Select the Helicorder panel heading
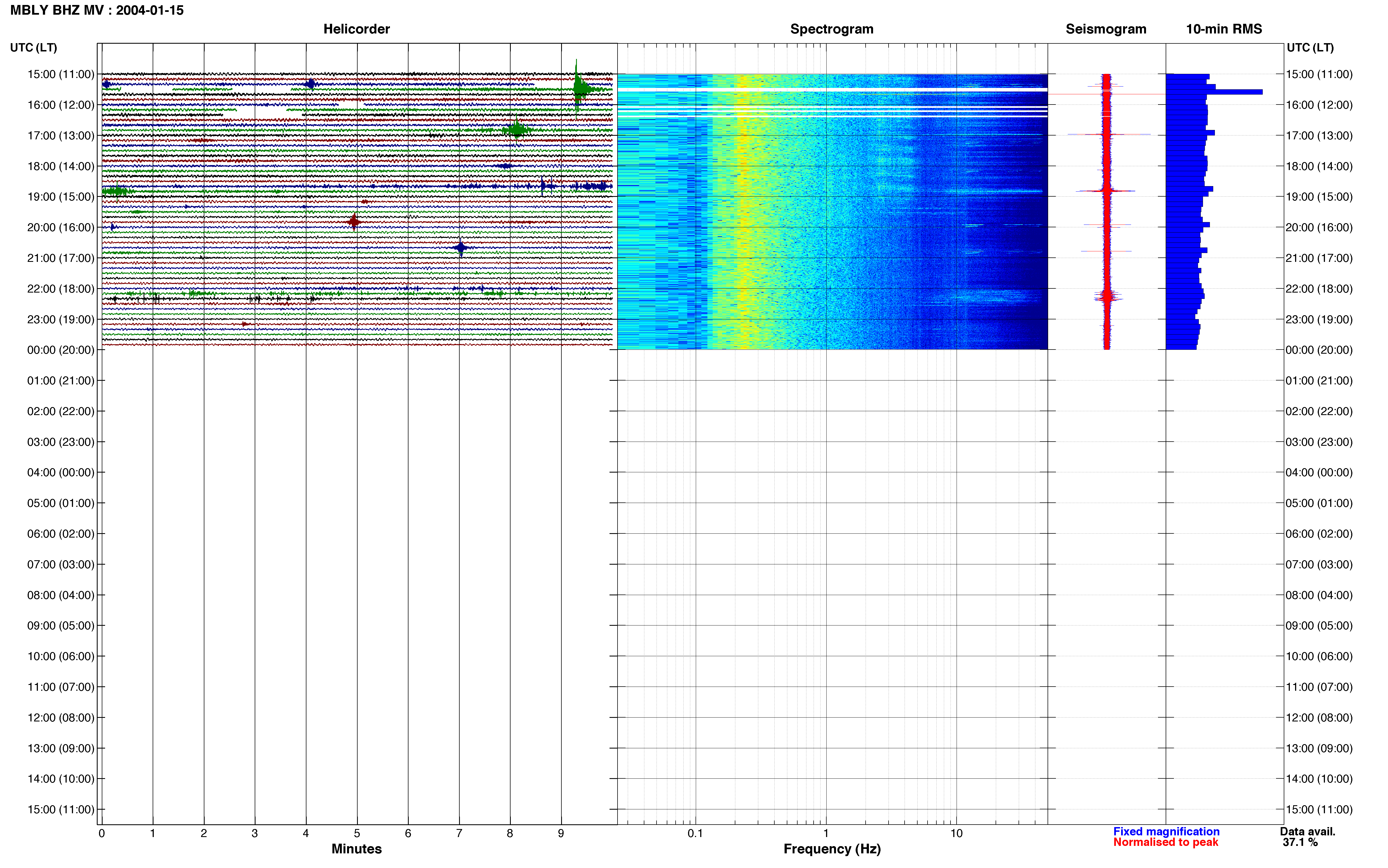 click(356, 29)
